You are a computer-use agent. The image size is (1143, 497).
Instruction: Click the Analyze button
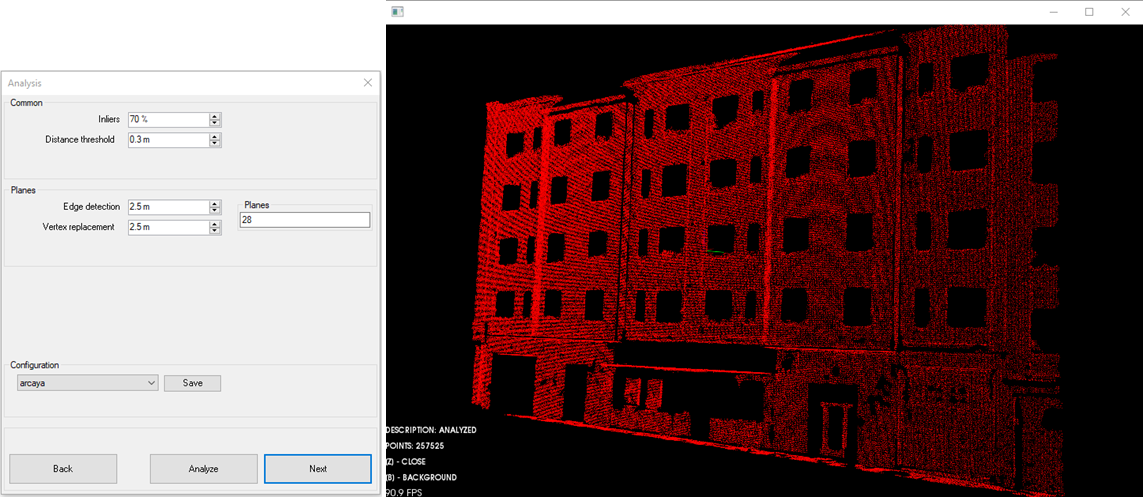[x=203, y=469]
